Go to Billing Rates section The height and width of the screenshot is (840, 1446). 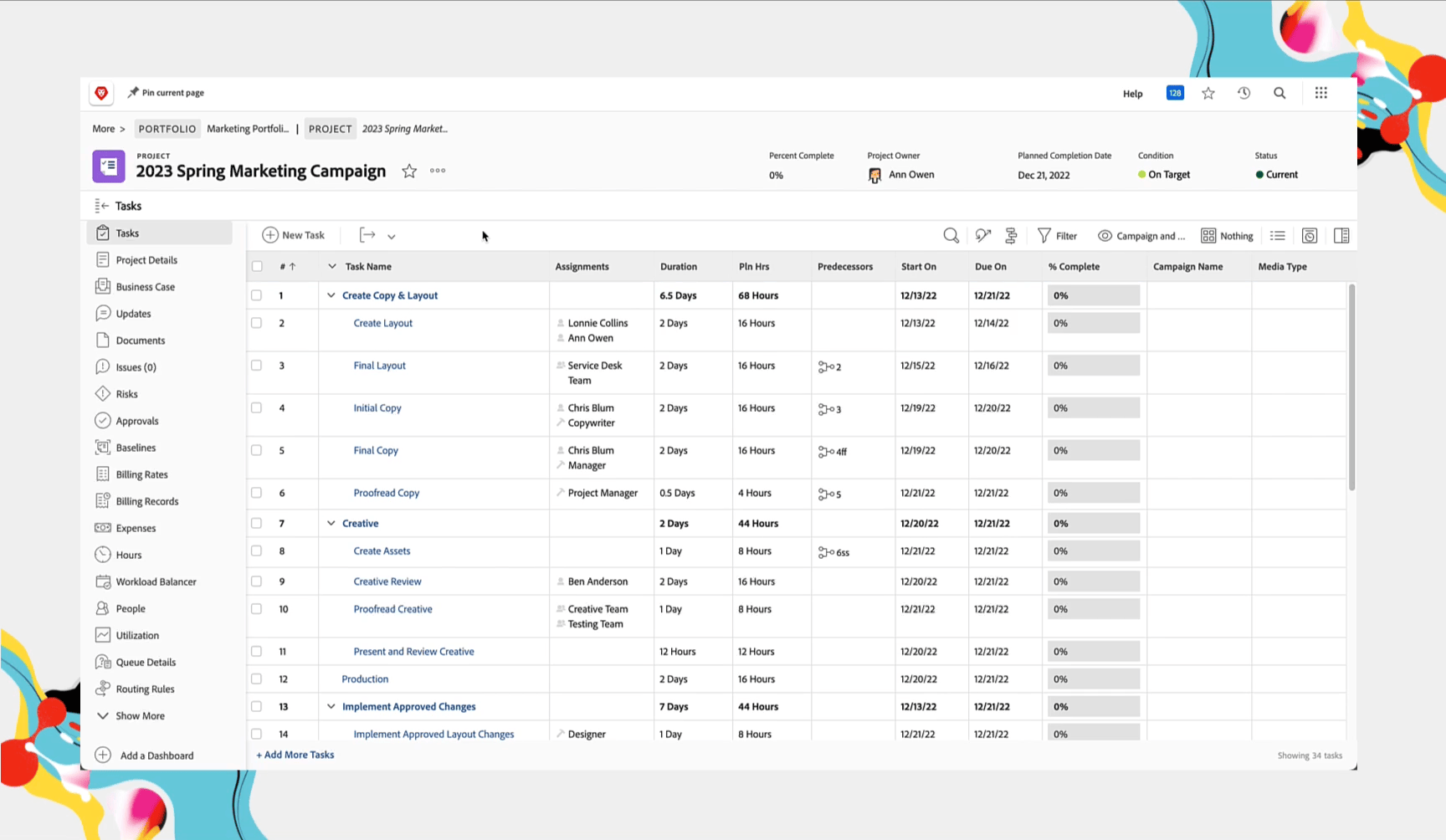(x=141, y=474)
